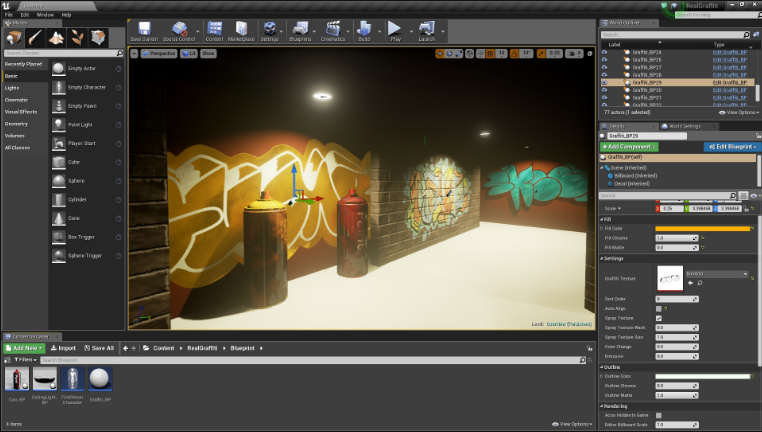
Task: Collapse the Rendering section
Action: pos(602,406)
